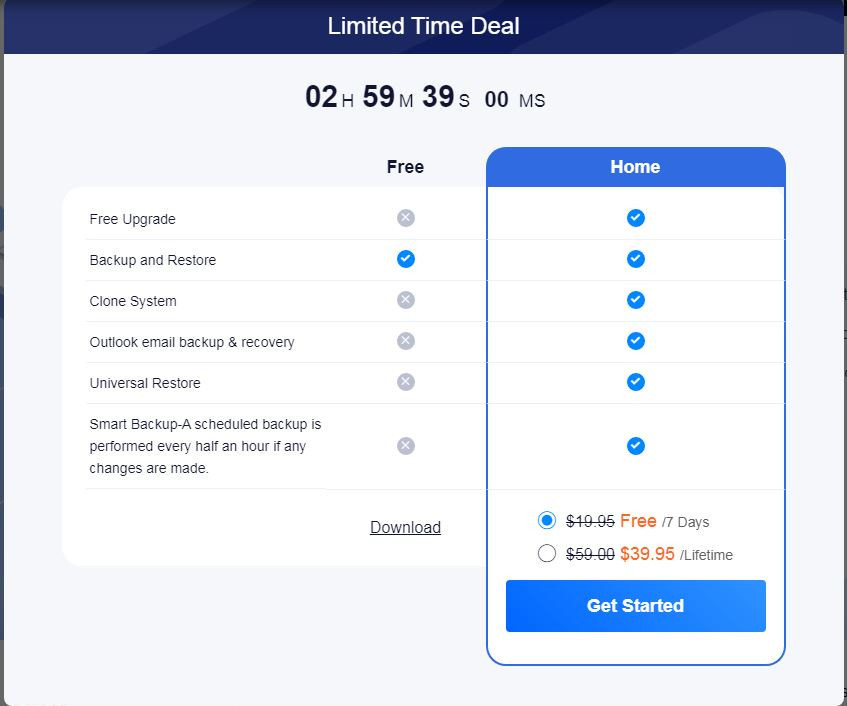Image resolution: width=847 pixels, height=706 pixels.
Task: Click the Get Started button
Action: tap(635, 606)
